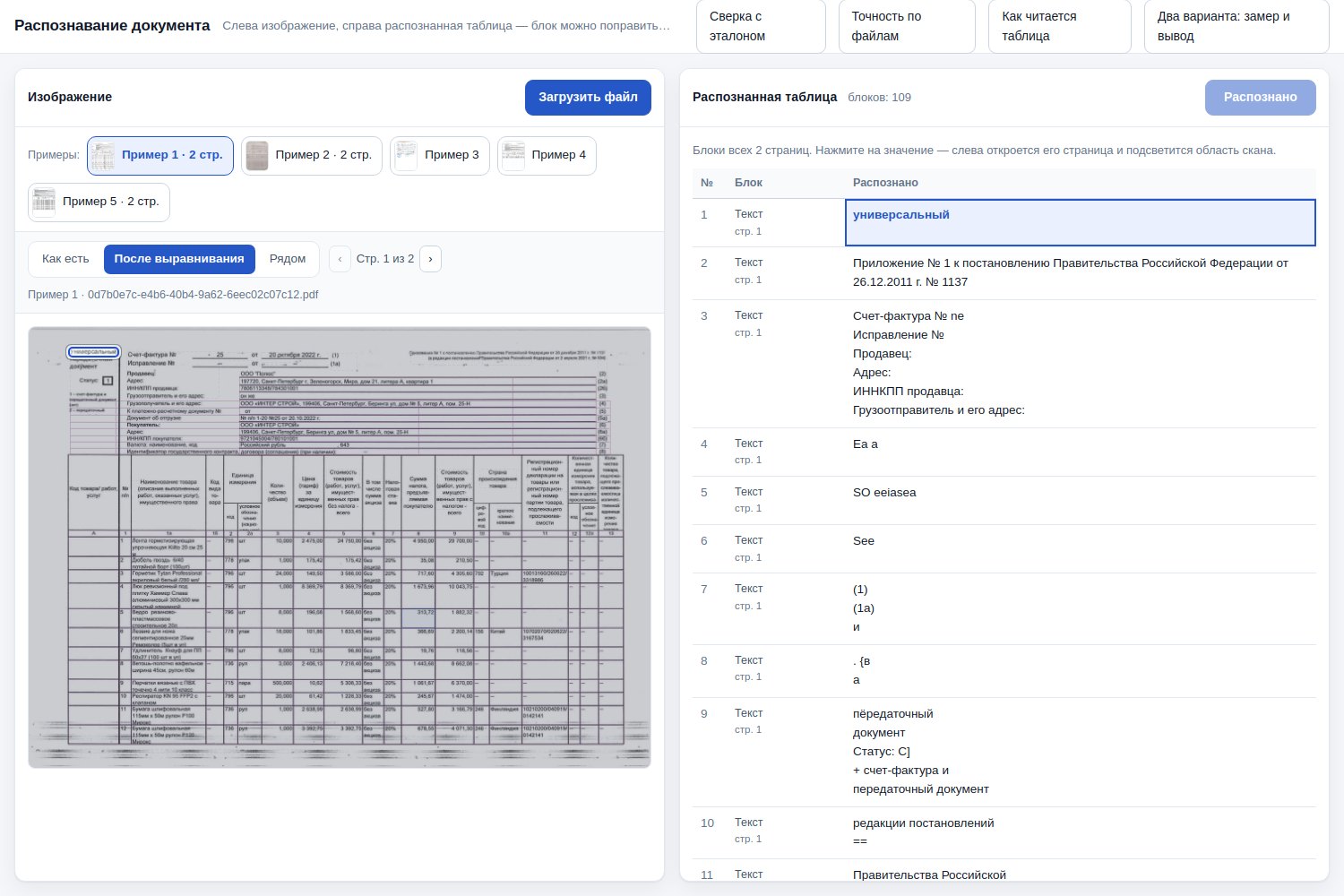Click the редакции постановлений value
1344x896 pixels.
pyautogui.click(x=1081, y=832)
